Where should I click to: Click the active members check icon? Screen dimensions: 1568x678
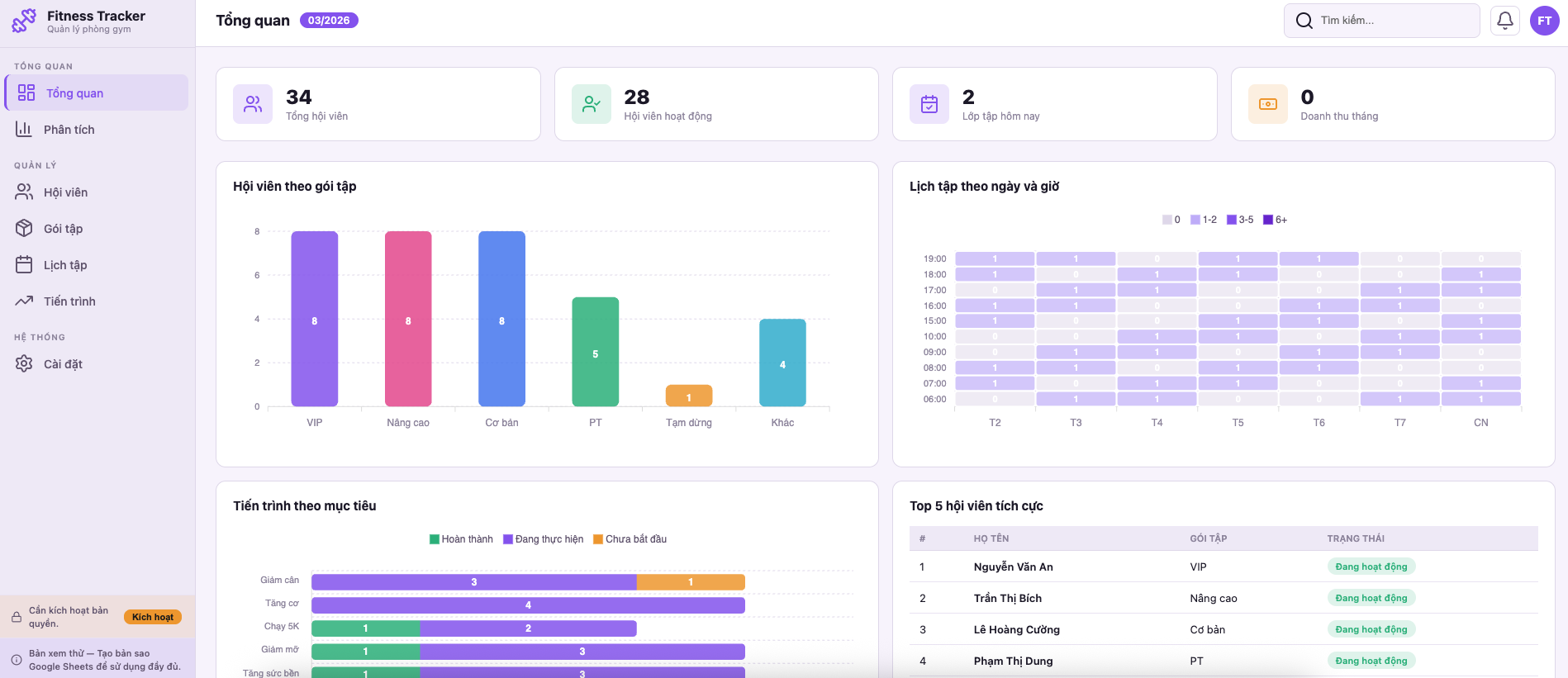592,104
